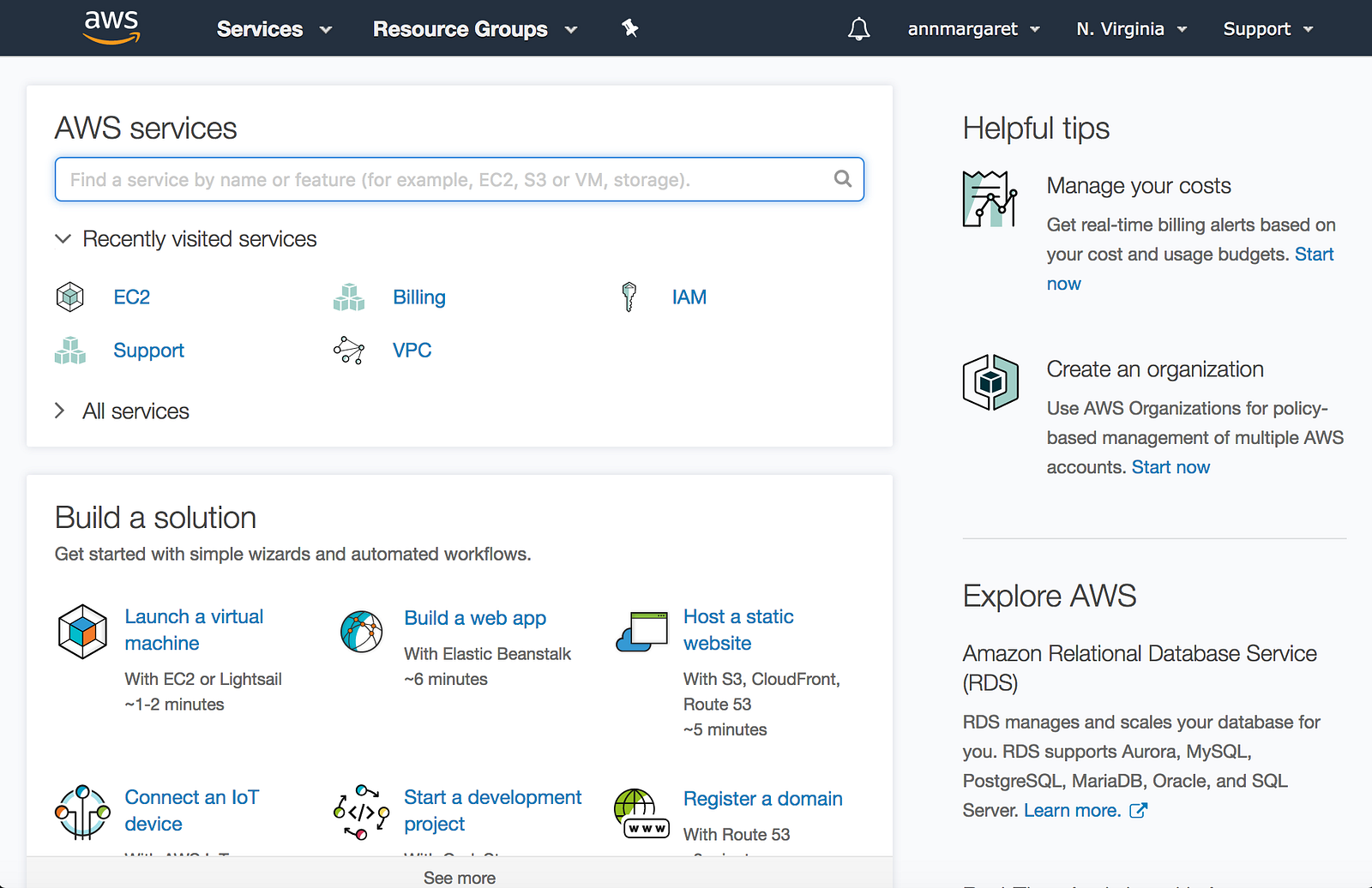
Task: Click the pin shortcut icon in navbar
Action: point(630,28)
